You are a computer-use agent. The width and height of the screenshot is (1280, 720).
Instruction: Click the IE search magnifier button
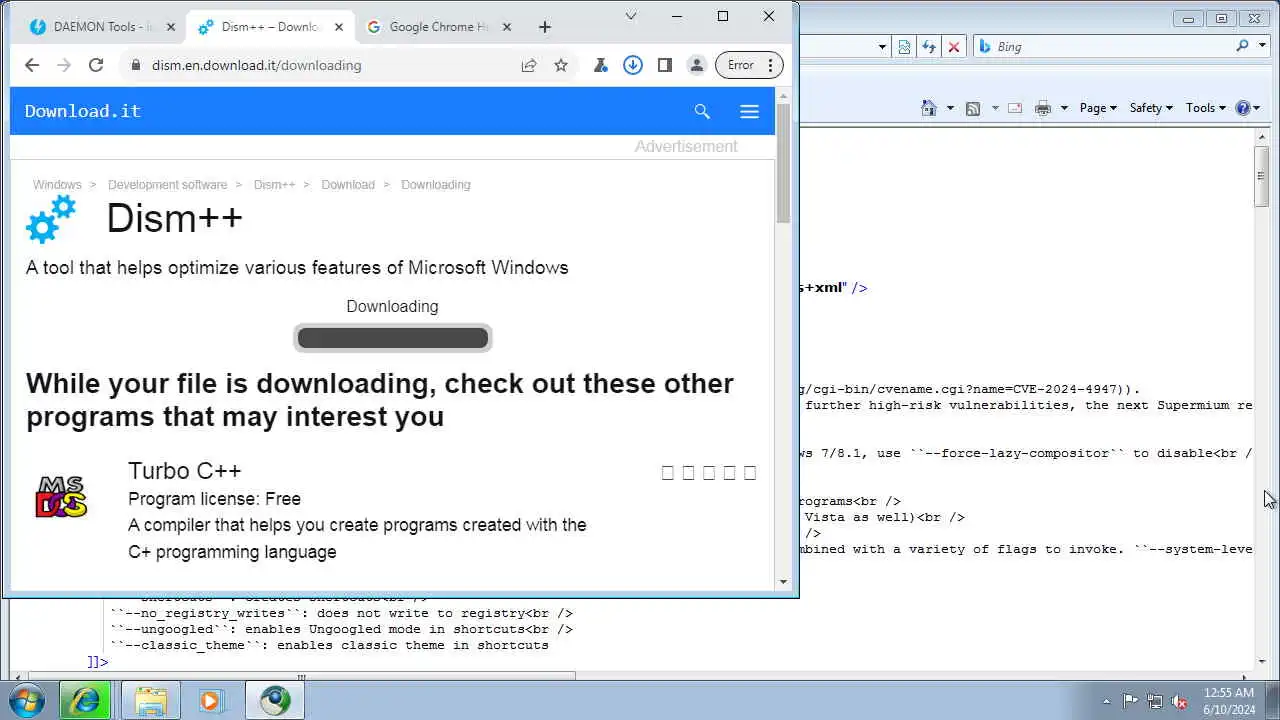point(1243,46)
